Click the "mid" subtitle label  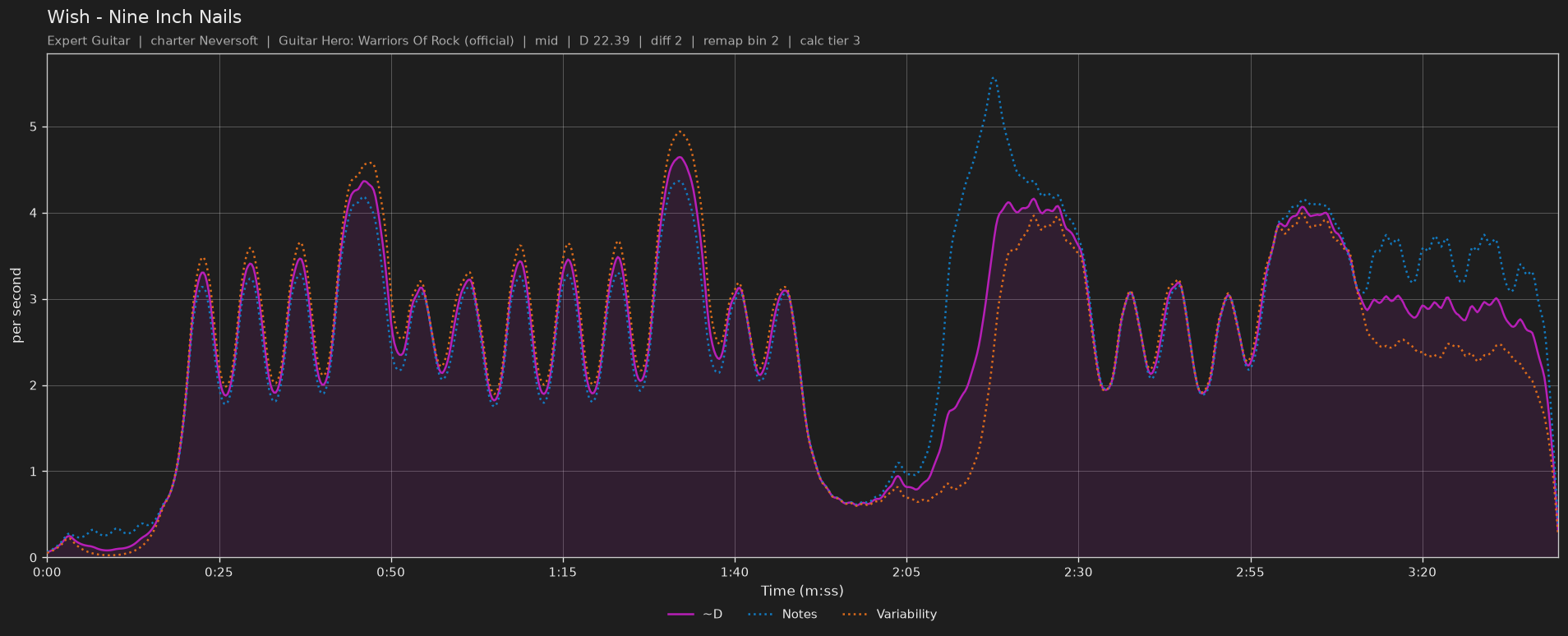point(546,41)
